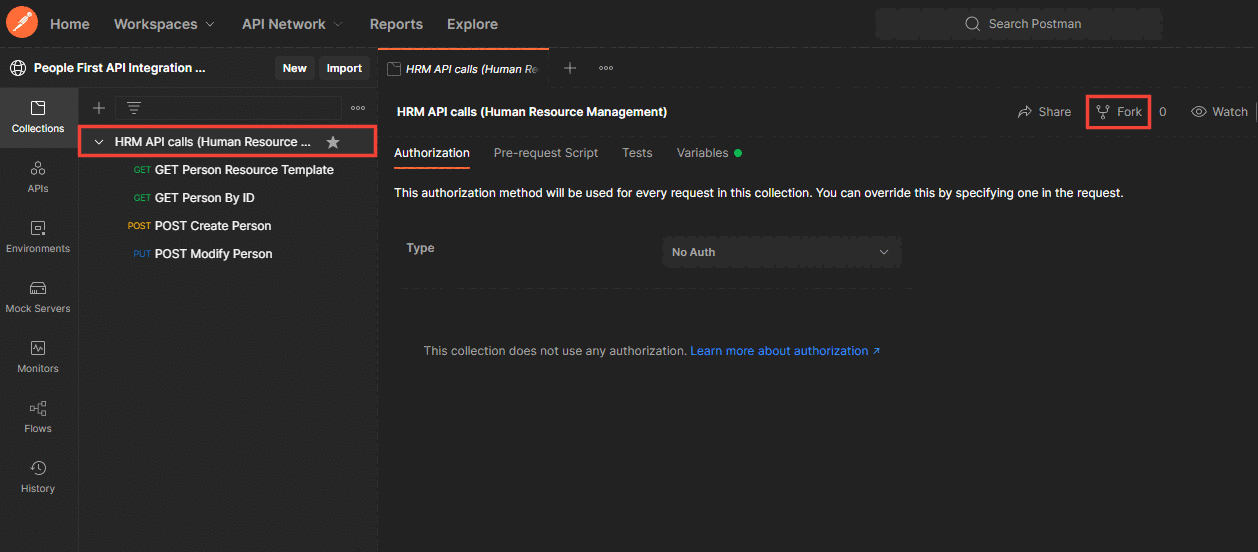Select Collections in the sidebar
Image resolution: width=1258 pixels, height=552 pixels.
(x=38, y=117)
